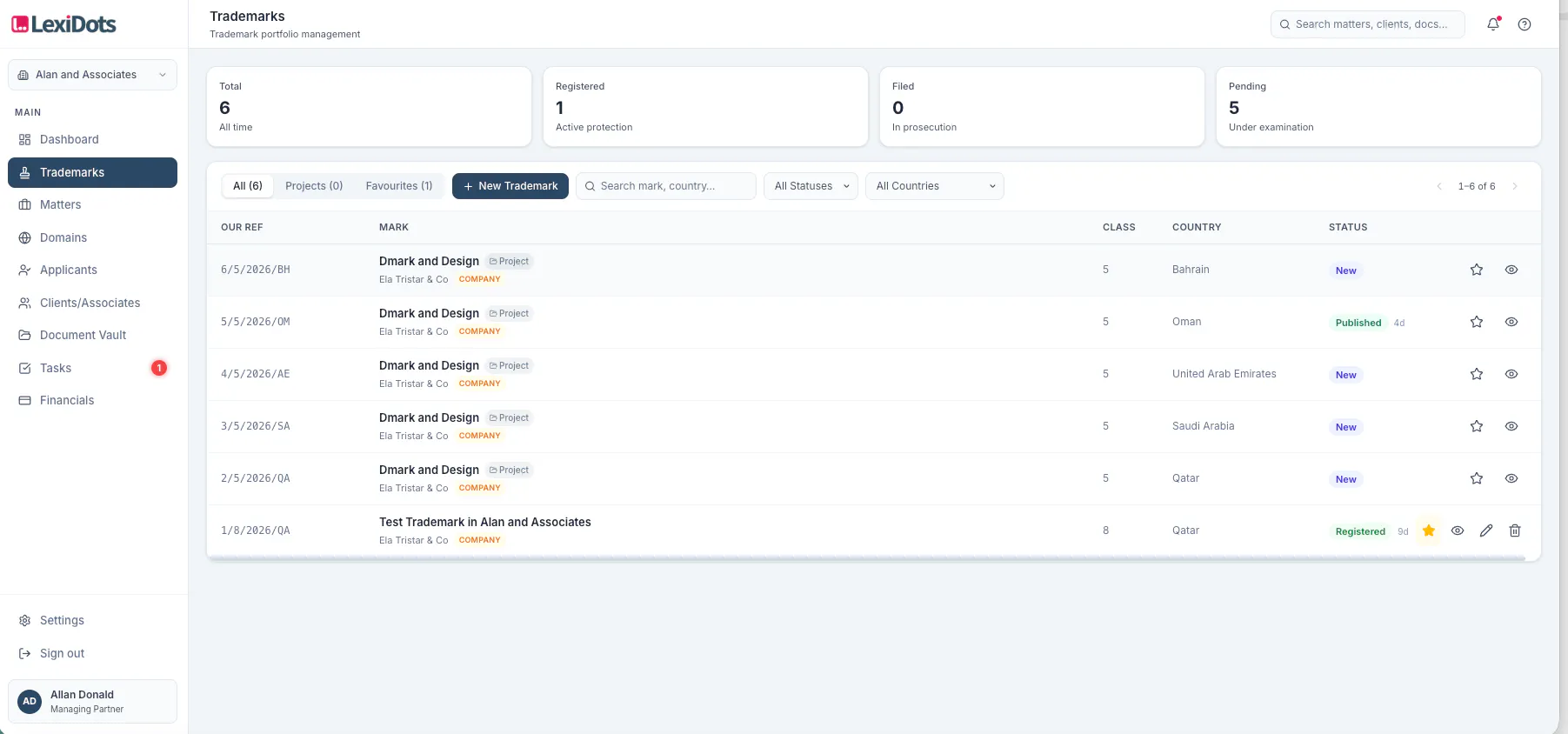Click the Pending summary card
Screen dimensions: 1568x734
coord(1378,107)
